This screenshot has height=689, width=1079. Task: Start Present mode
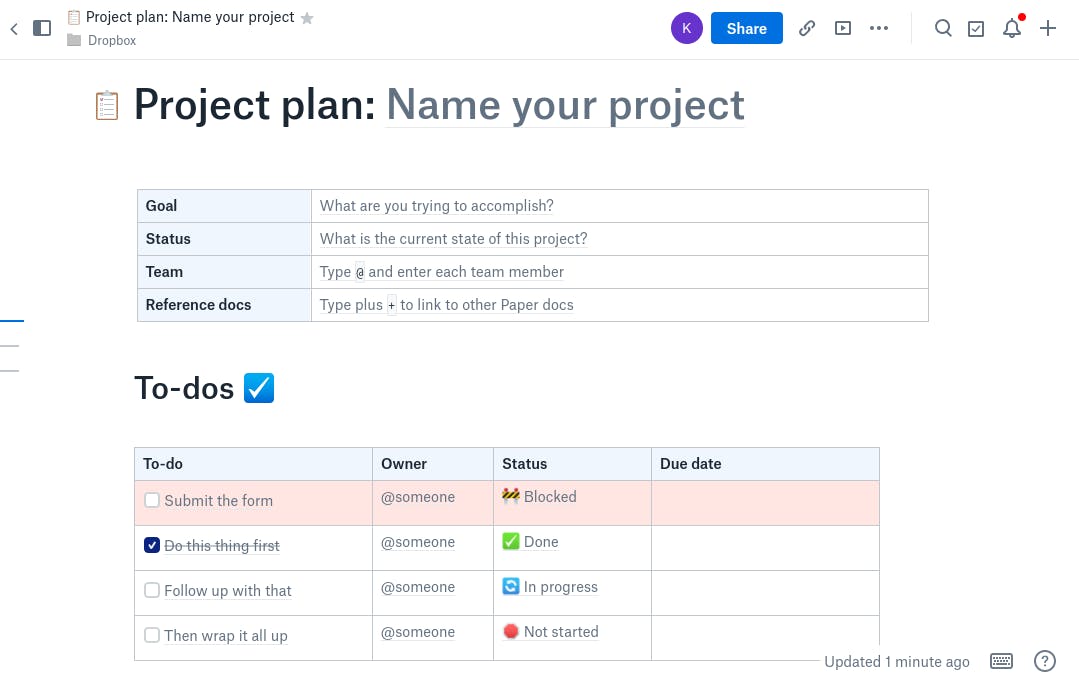[843, 28]
